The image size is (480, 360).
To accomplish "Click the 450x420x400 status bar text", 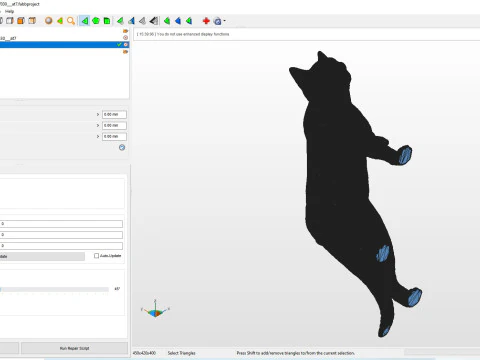I will 144,353.
